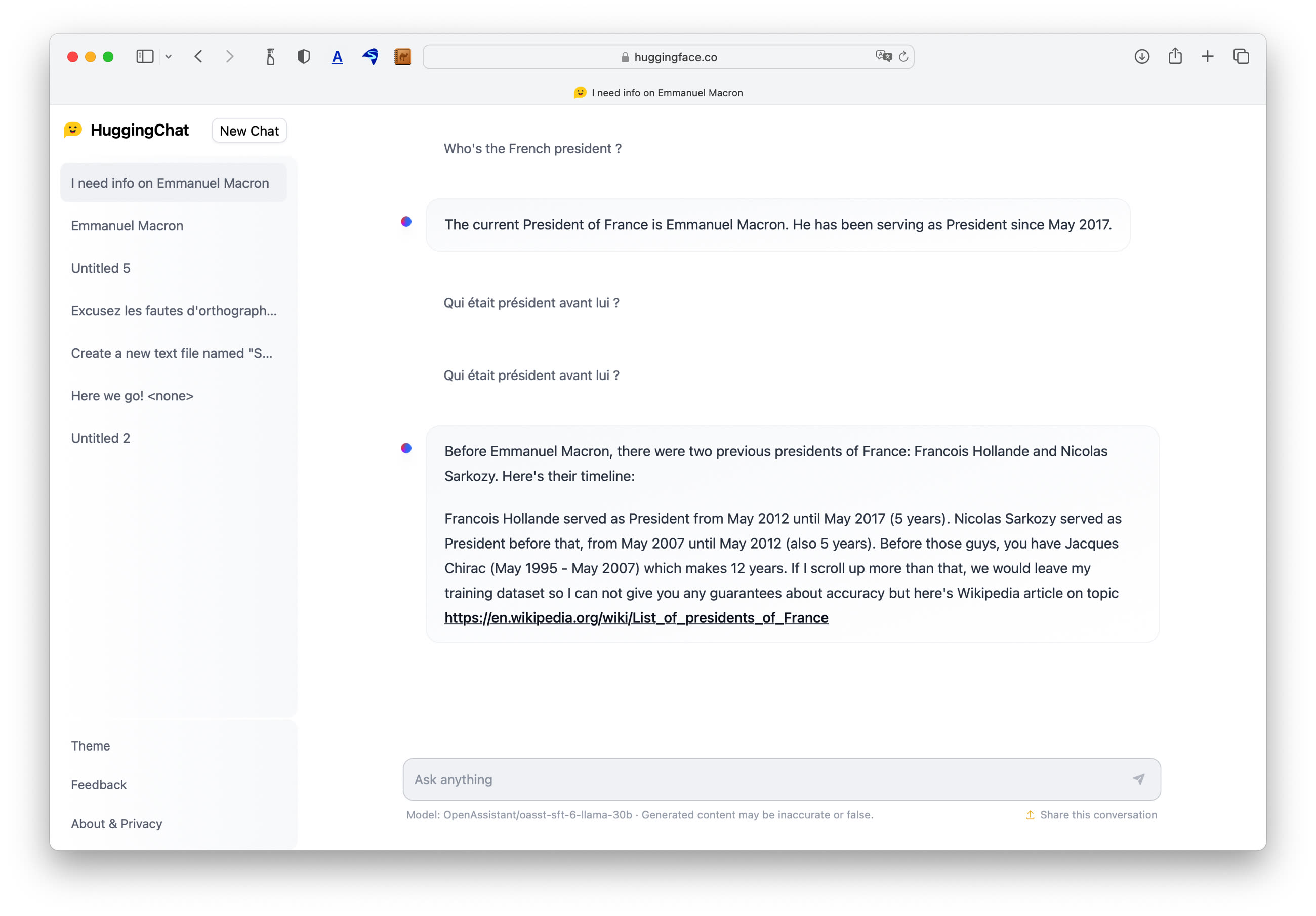Viewport: 1316px width, 916px height.
Task: Open the Share sheet
Action: pyautogui.click(x=1174, y=56)
